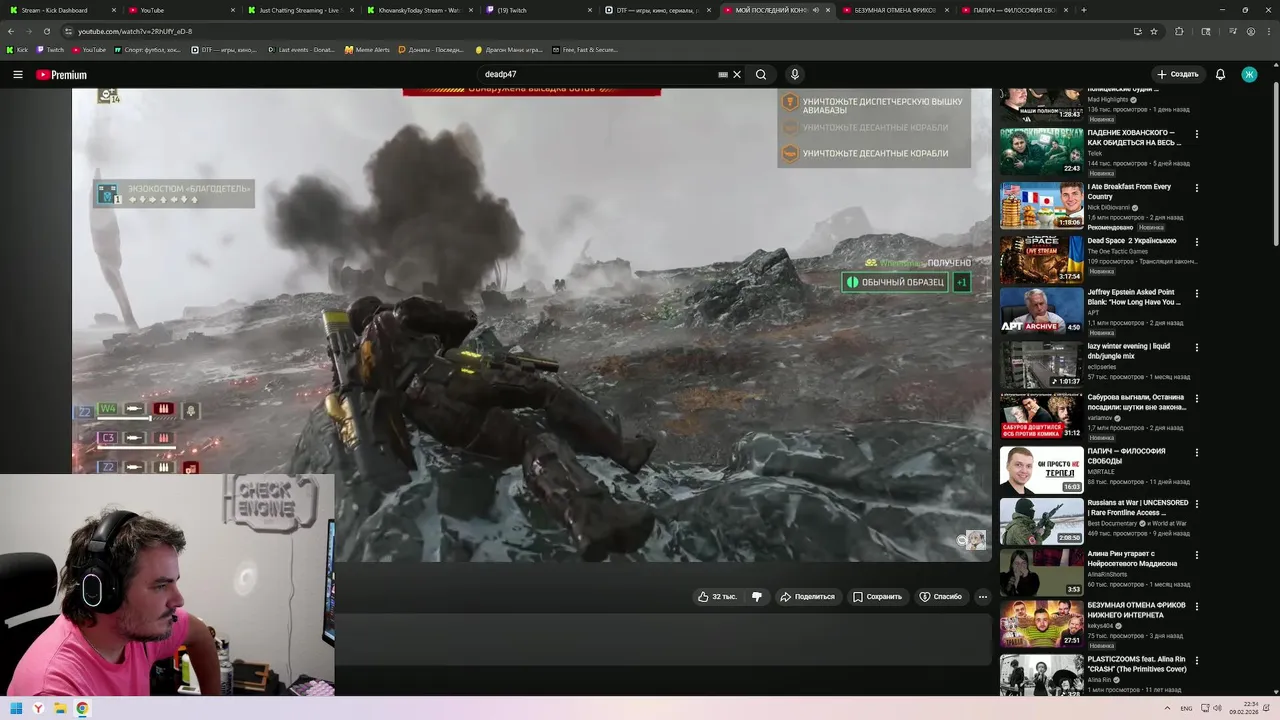Open Meme Alerts bookmark

[367, 49]
